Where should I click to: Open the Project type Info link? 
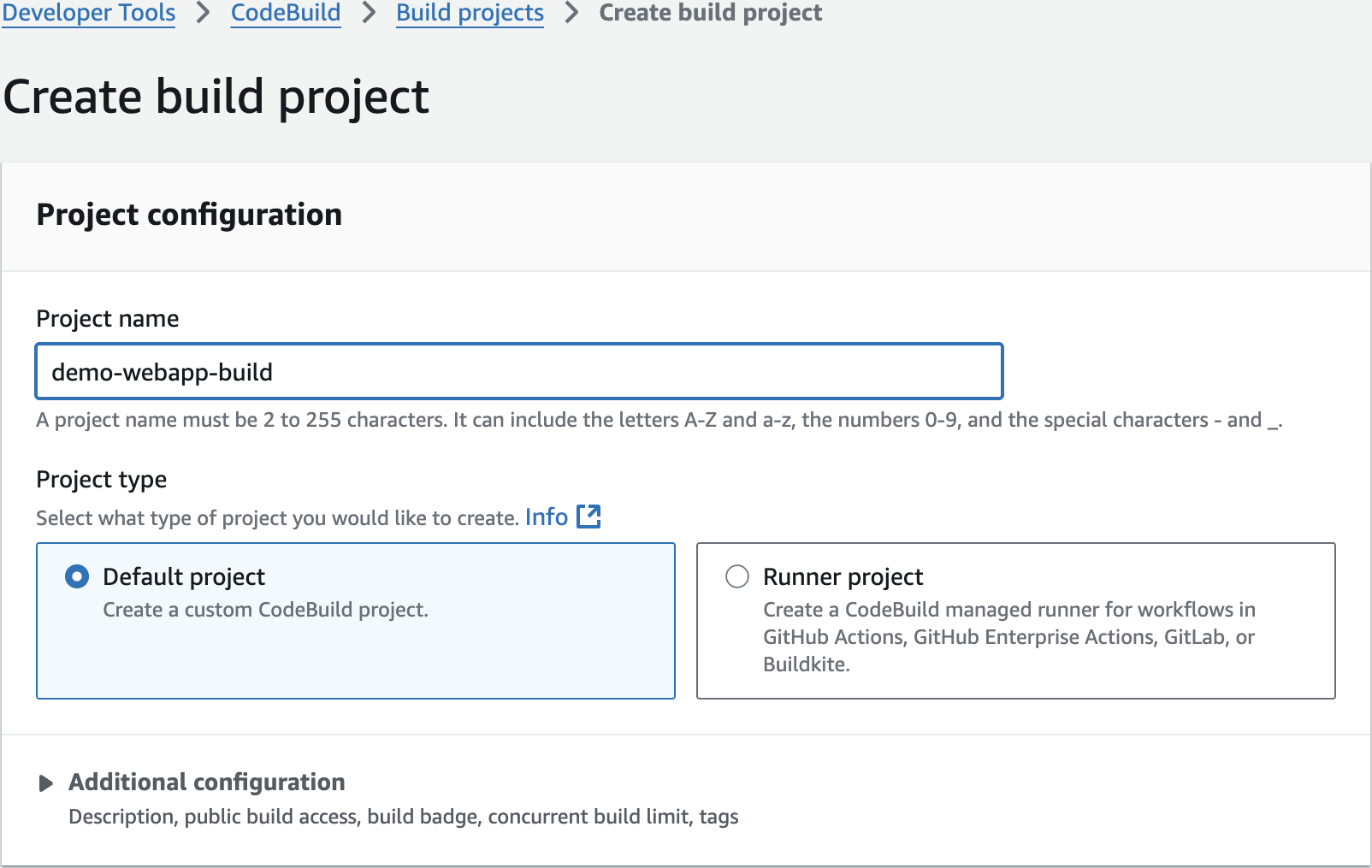click(x=547, y=517)
